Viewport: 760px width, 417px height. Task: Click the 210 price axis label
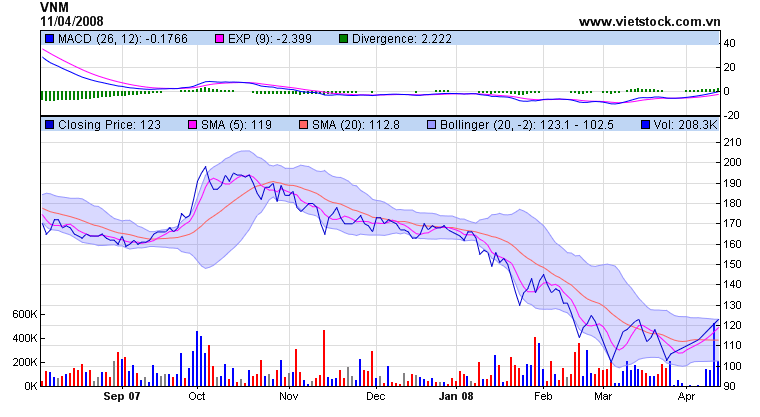click(731, 142)
